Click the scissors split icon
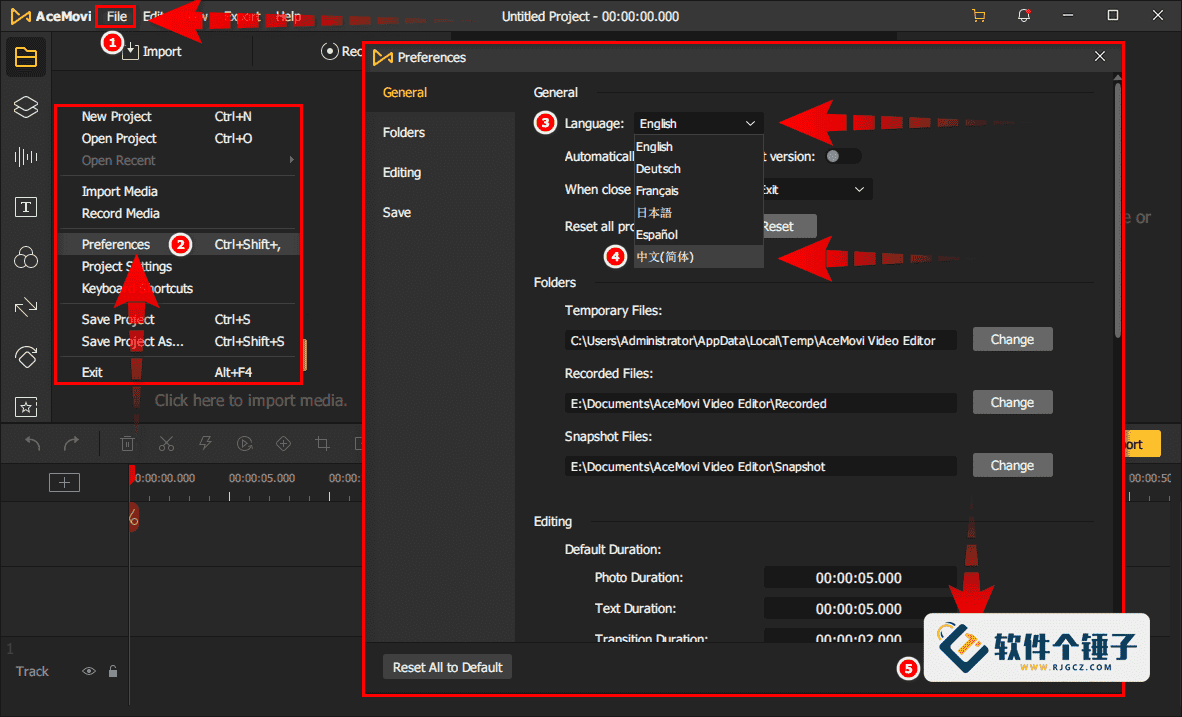 (167, 444)
